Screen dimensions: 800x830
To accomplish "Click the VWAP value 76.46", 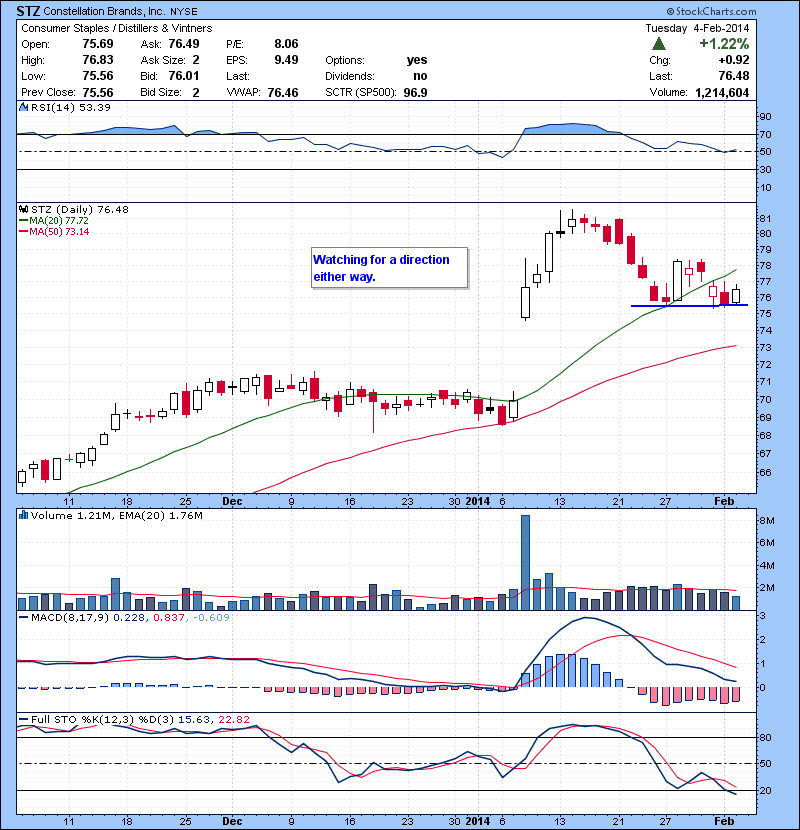I will coord(283,93).
